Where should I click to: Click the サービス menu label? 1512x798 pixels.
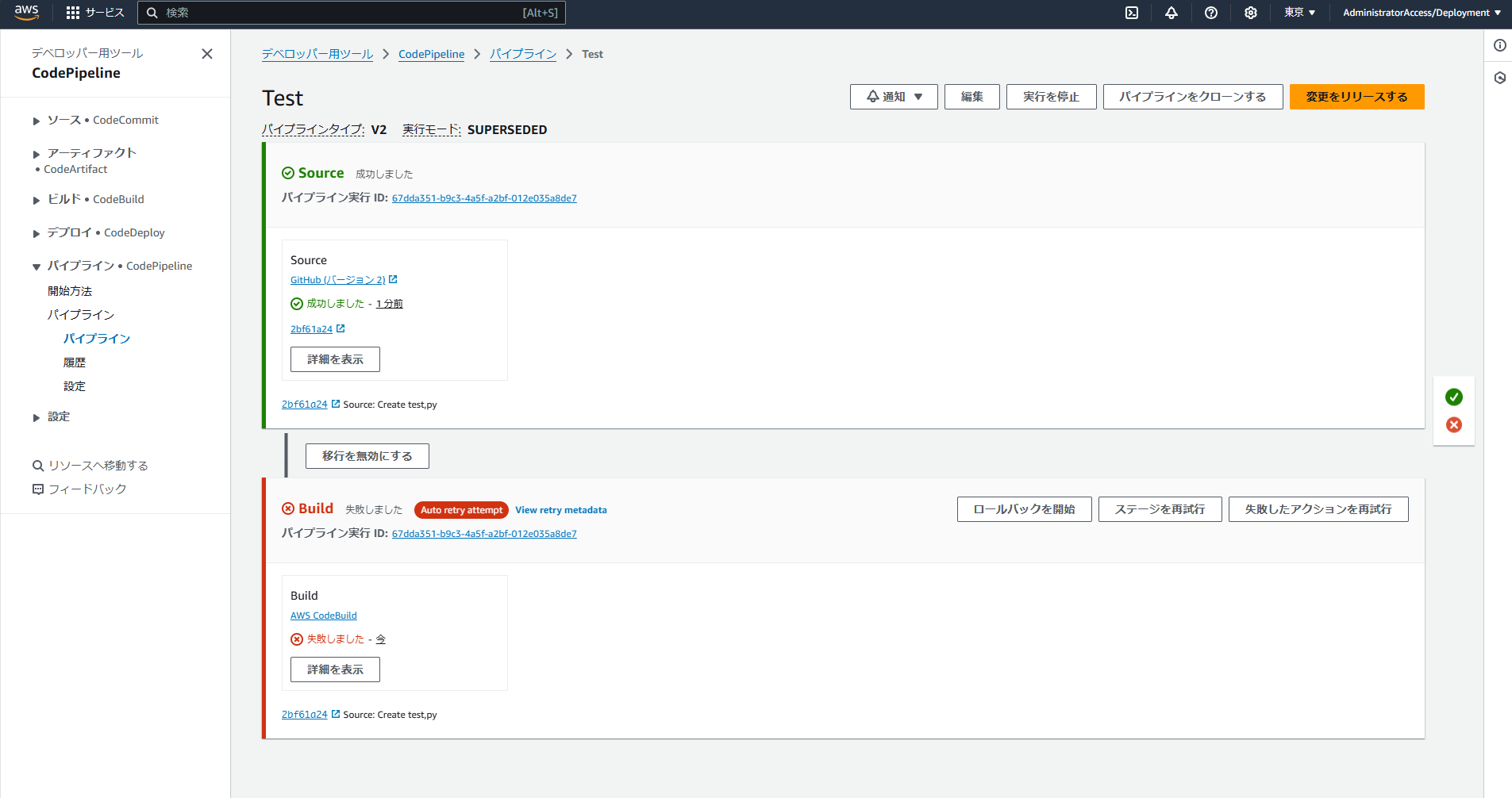coord(105,13)
